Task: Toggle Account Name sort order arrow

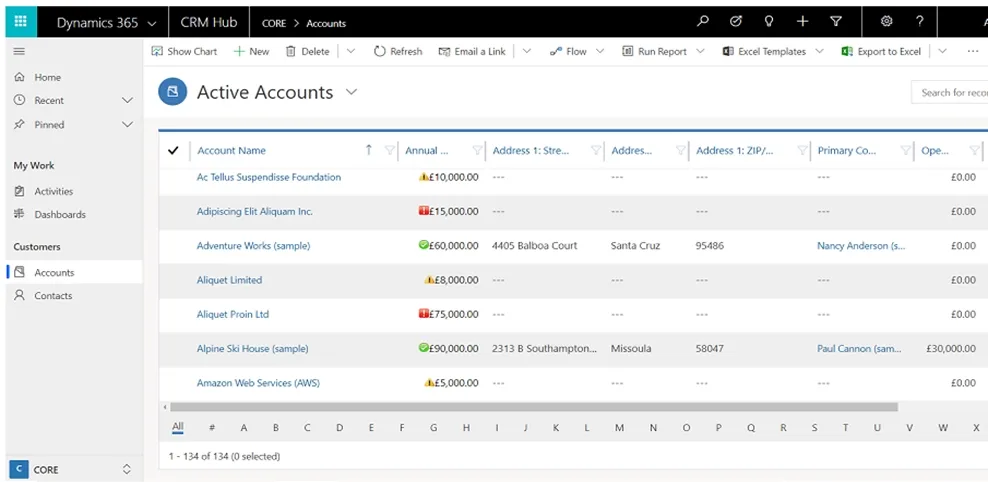Action: 369,150
